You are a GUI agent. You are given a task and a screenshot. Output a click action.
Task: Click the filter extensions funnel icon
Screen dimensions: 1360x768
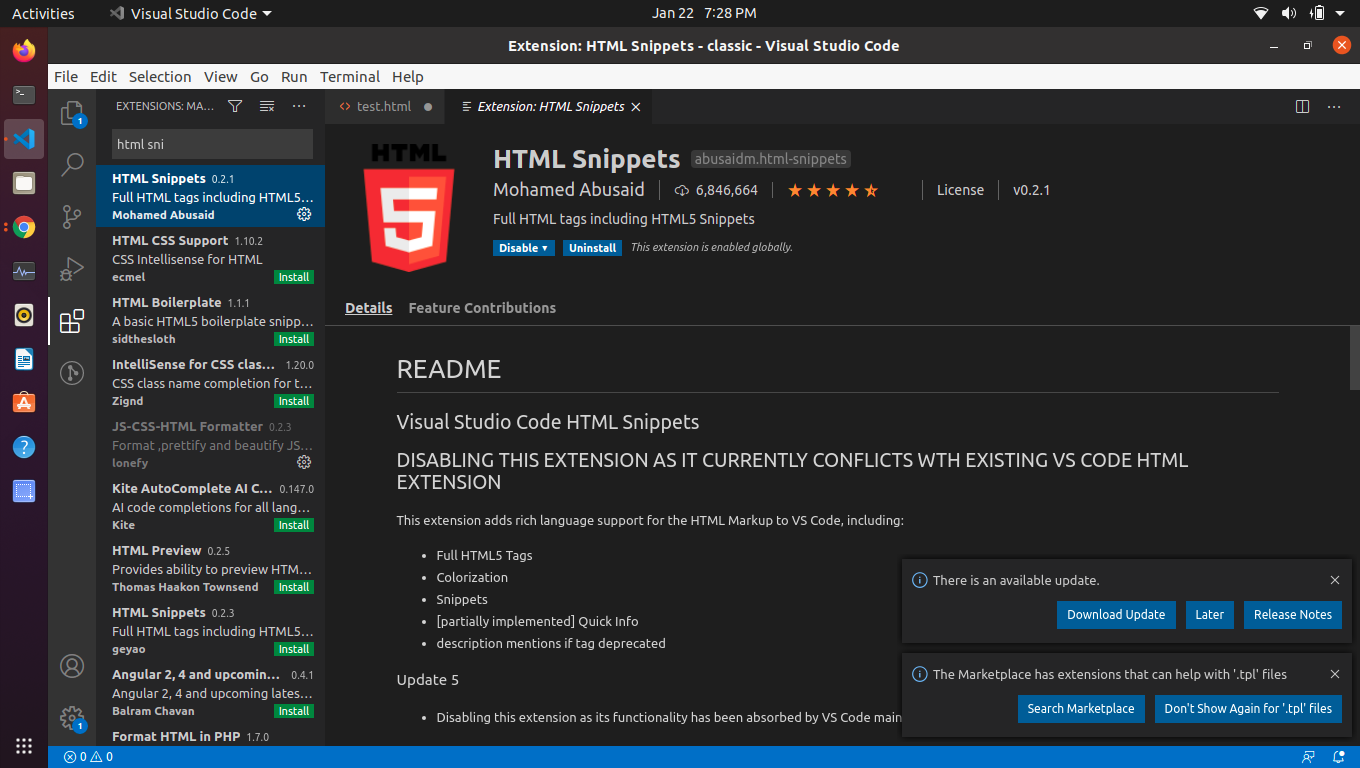tap(235, 106)
